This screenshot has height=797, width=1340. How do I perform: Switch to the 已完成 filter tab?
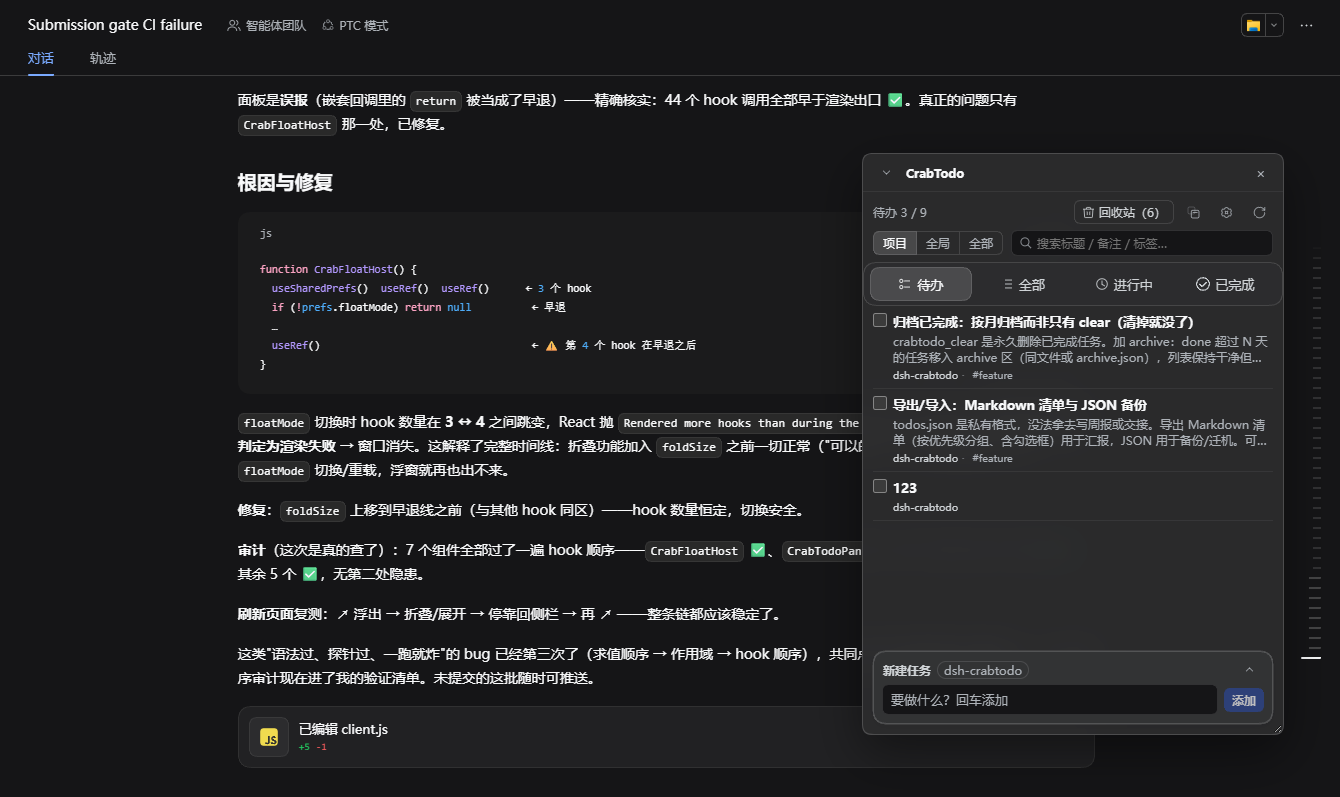tap(1225, 285)
